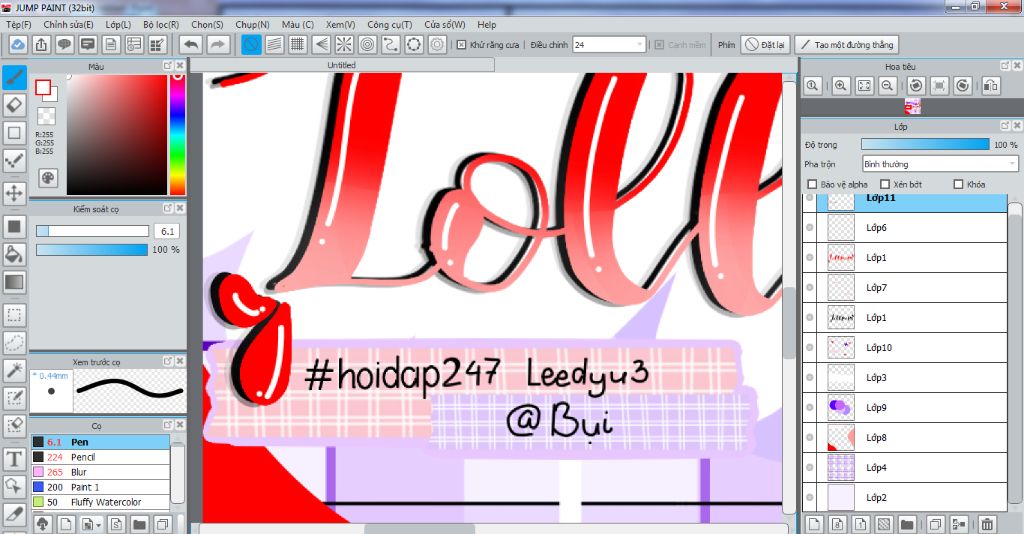Open the Tệp(F) menu
Screen dimensions: 1024x534
tap(18, 24)
